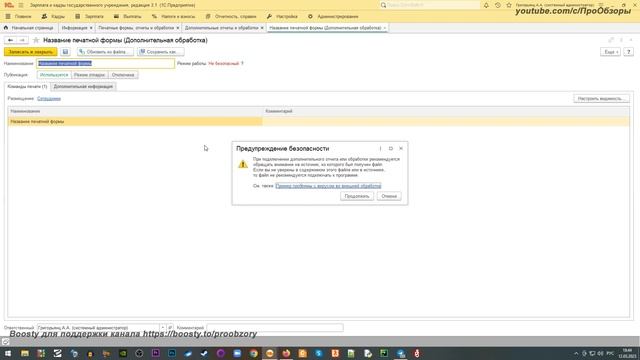The height and width of the screenshot is (360, 640).
Task: Click the Windows Start button
Action: click(8, 353)
